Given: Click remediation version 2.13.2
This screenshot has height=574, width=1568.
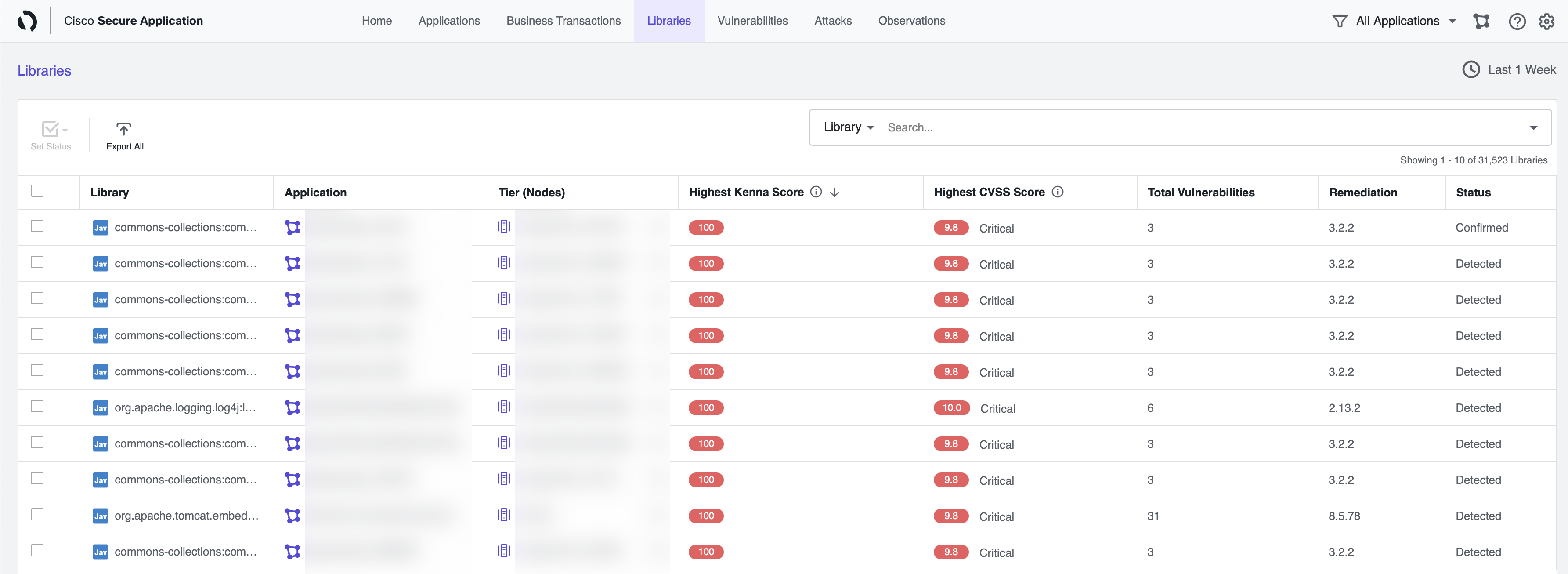Looking at the screenshot, I should pos(1344,408).
